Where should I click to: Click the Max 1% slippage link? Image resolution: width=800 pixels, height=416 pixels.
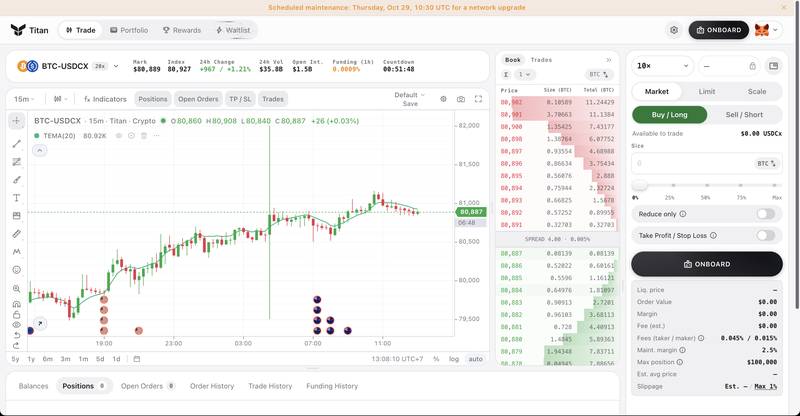coord(766,386)
